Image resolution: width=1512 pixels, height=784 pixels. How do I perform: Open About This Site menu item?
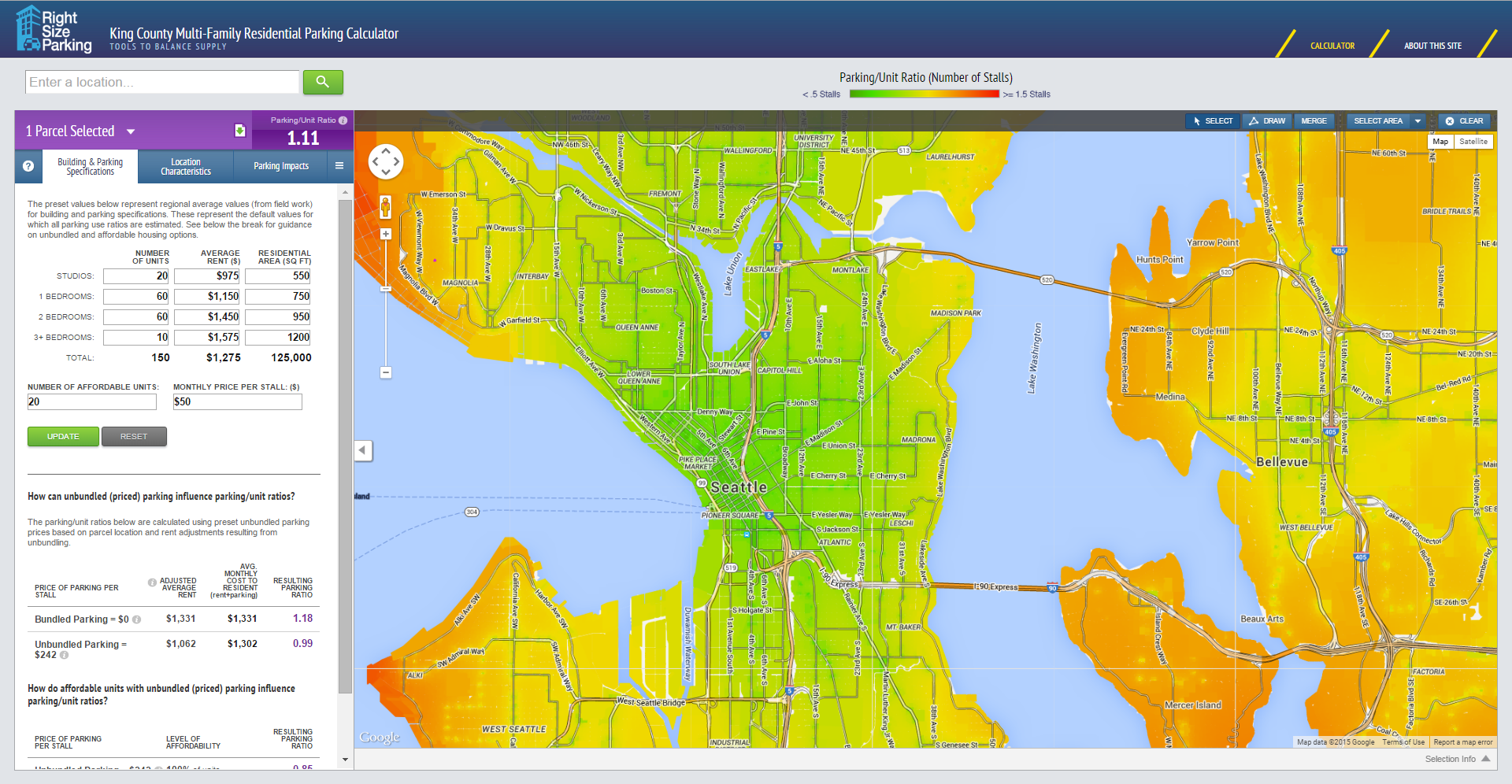(1432, 46)
